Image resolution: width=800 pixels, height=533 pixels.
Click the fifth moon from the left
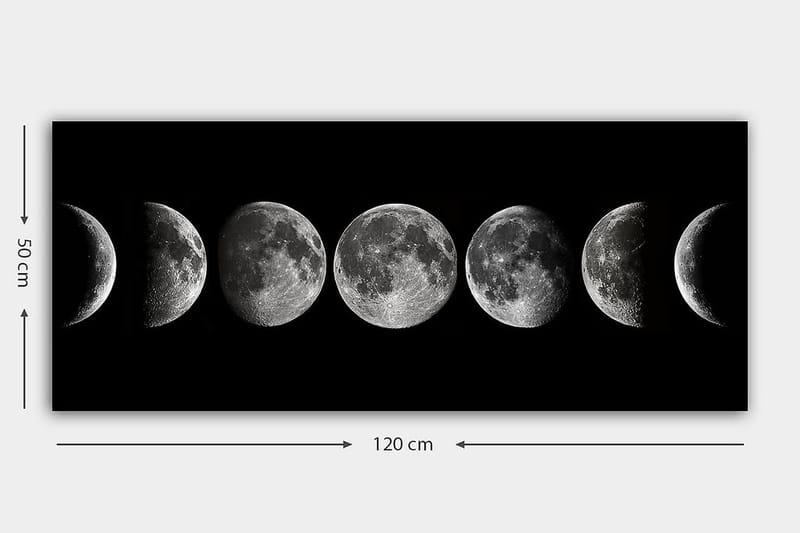(x=517, y=264)
